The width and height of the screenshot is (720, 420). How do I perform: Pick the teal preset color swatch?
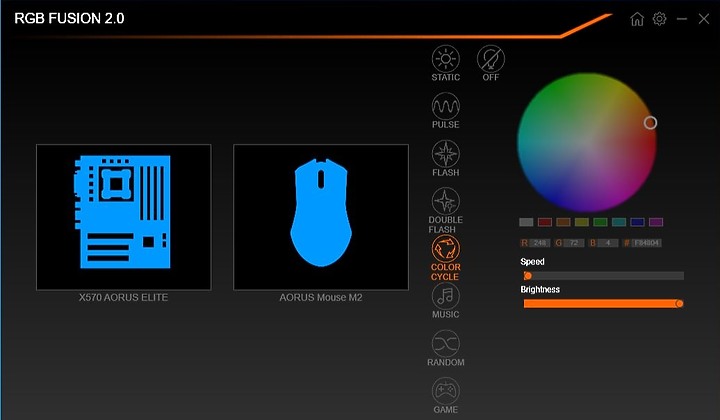tap(619, 222)
